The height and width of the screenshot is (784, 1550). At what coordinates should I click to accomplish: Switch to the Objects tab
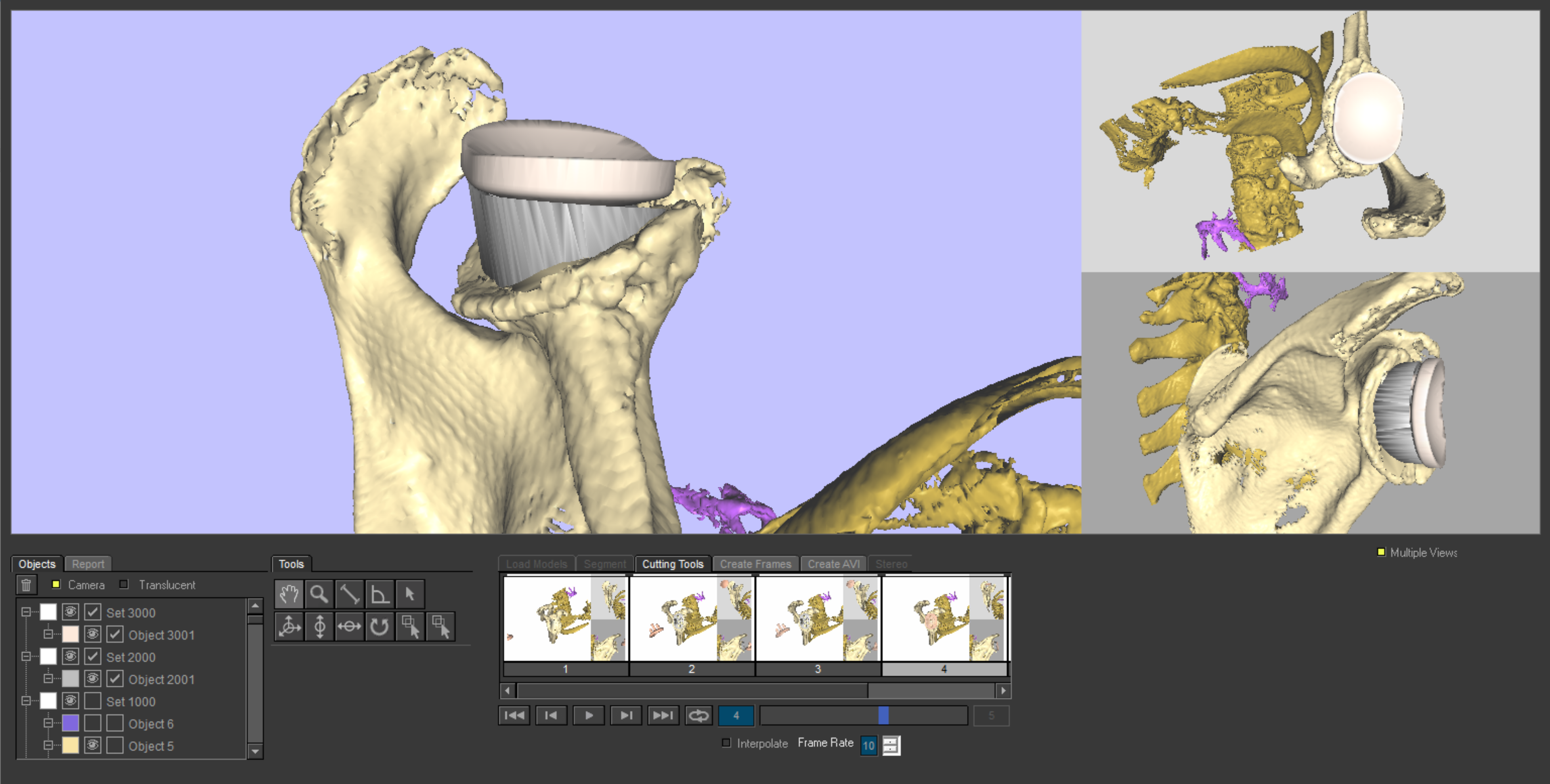(x=37, y=564)
